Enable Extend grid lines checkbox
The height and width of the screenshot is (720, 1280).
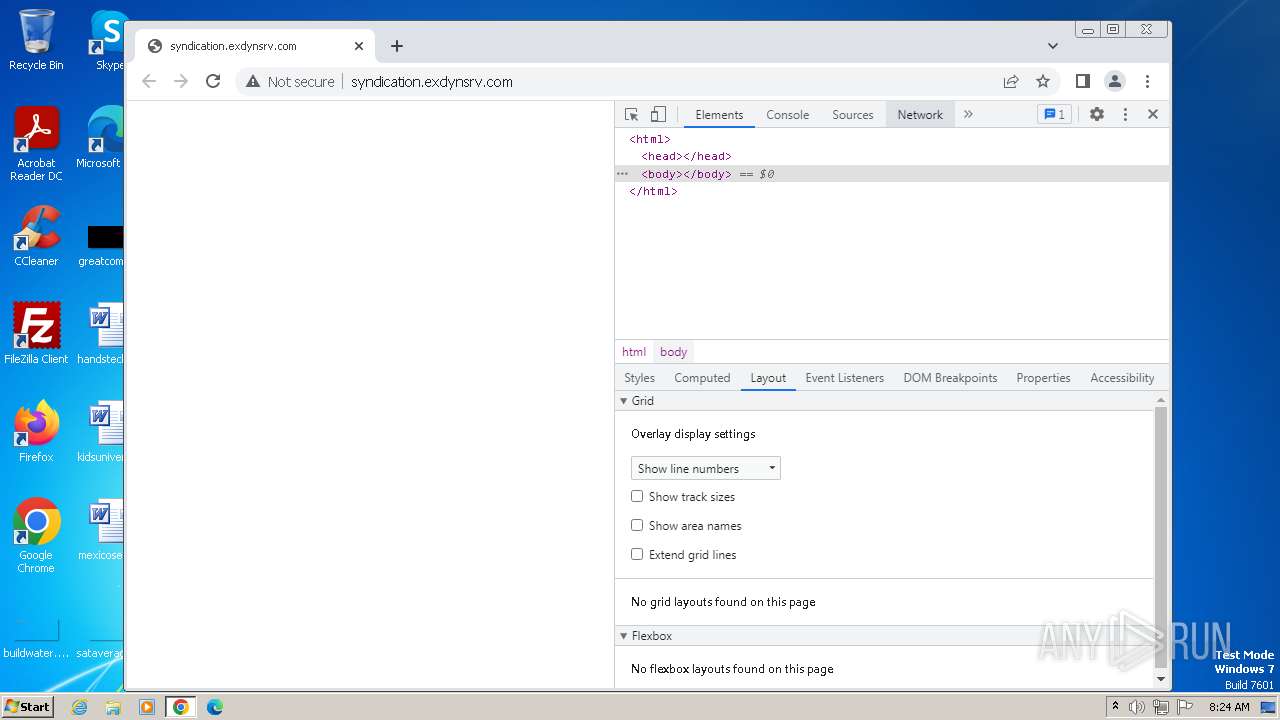637,554
